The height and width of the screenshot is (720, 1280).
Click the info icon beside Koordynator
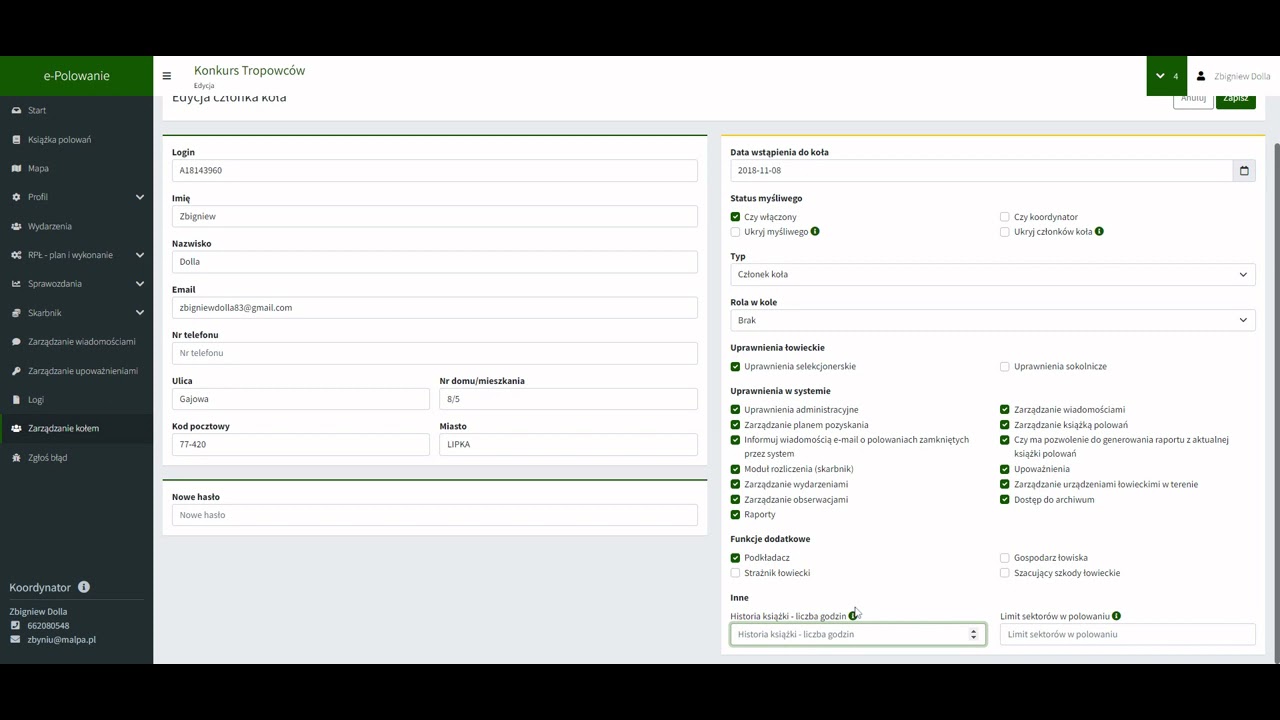(84, 587)
